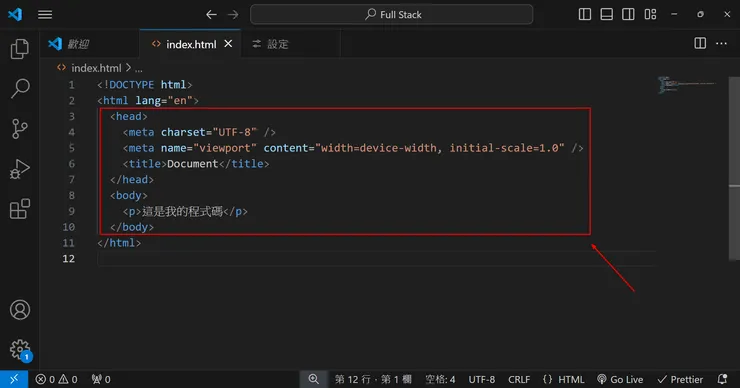Go back with the left arrow
The width and height of the screenshot is (740, 388).
click(x=211, y=15)
